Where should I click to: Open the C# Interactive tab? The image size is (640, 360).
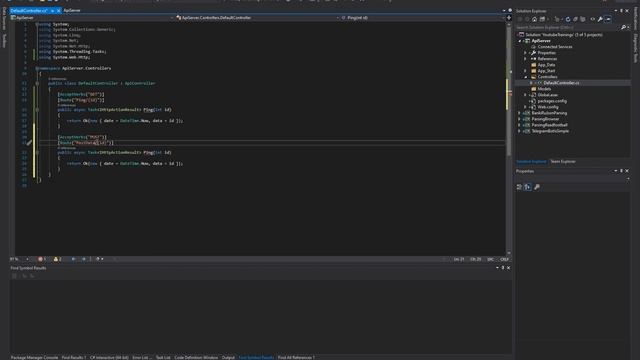109,358
